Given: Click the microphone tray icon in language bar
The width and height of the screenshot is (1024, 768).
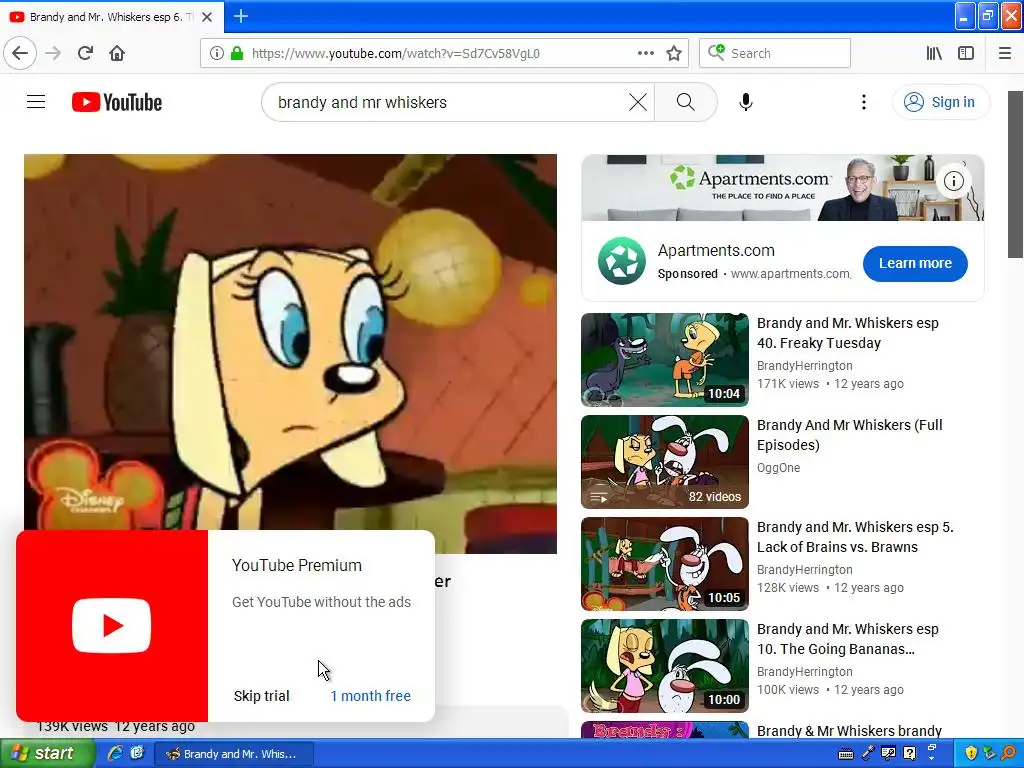Looking at the screenshot, I should [867, 754].
